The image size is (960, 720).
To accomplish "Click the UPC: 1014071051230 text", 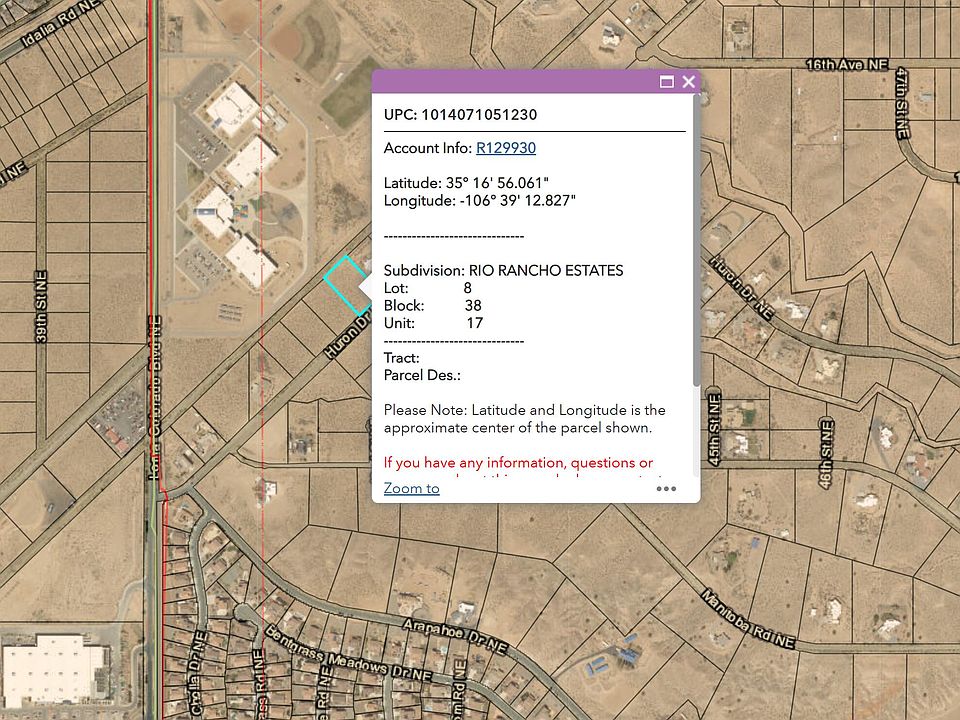I will [x=460, y=115].
